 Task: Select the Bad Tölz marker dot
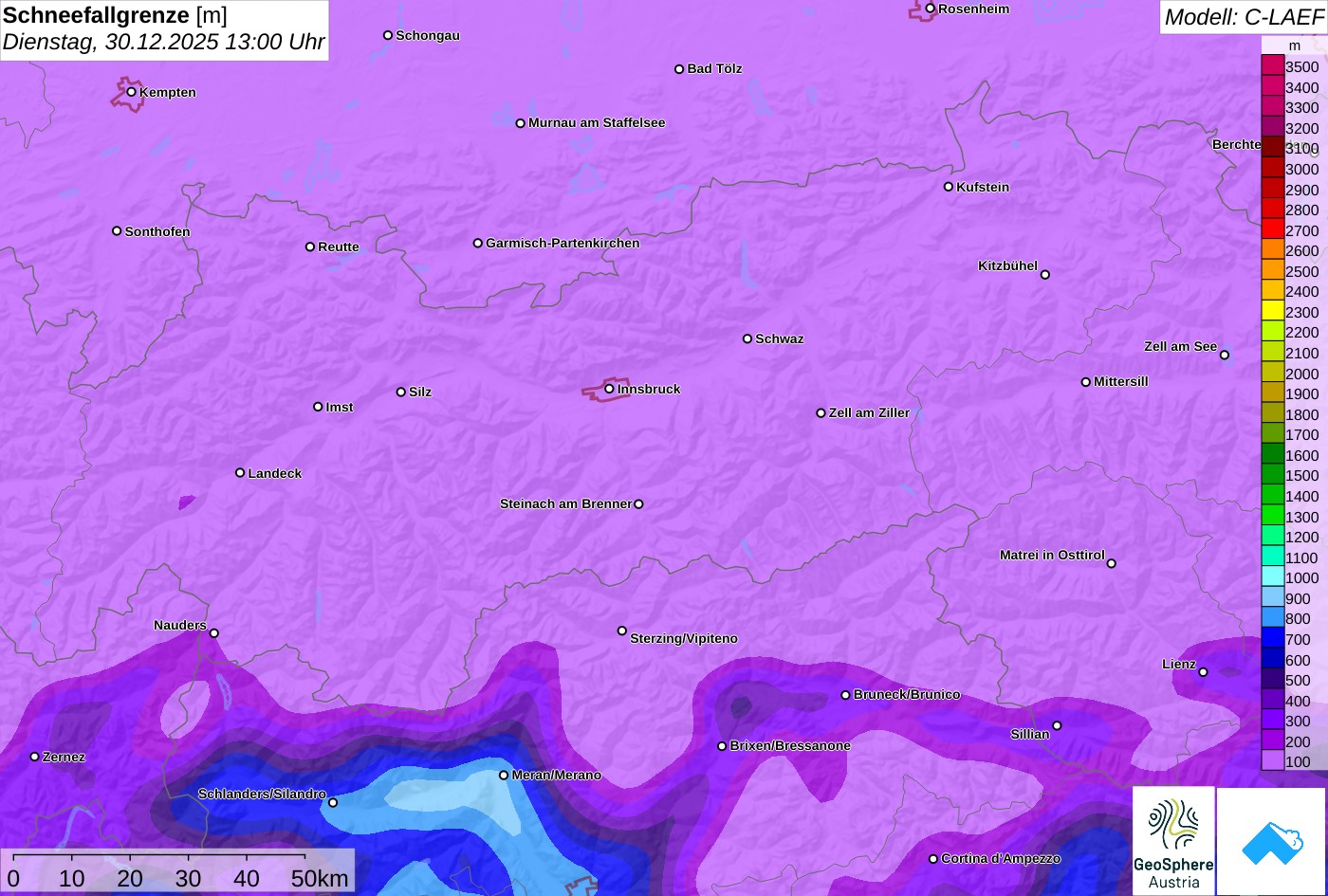[x=679, y=69]
